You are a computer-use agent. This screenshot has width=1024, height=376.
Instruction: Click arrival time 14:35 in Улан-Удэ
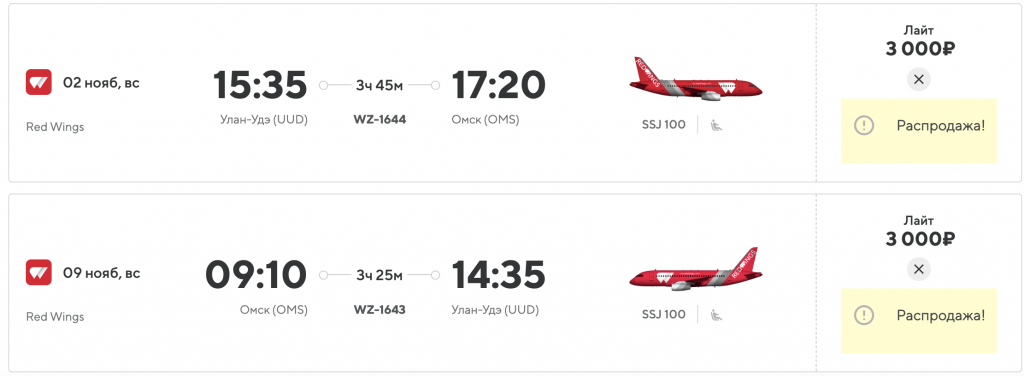click(498, 274)
